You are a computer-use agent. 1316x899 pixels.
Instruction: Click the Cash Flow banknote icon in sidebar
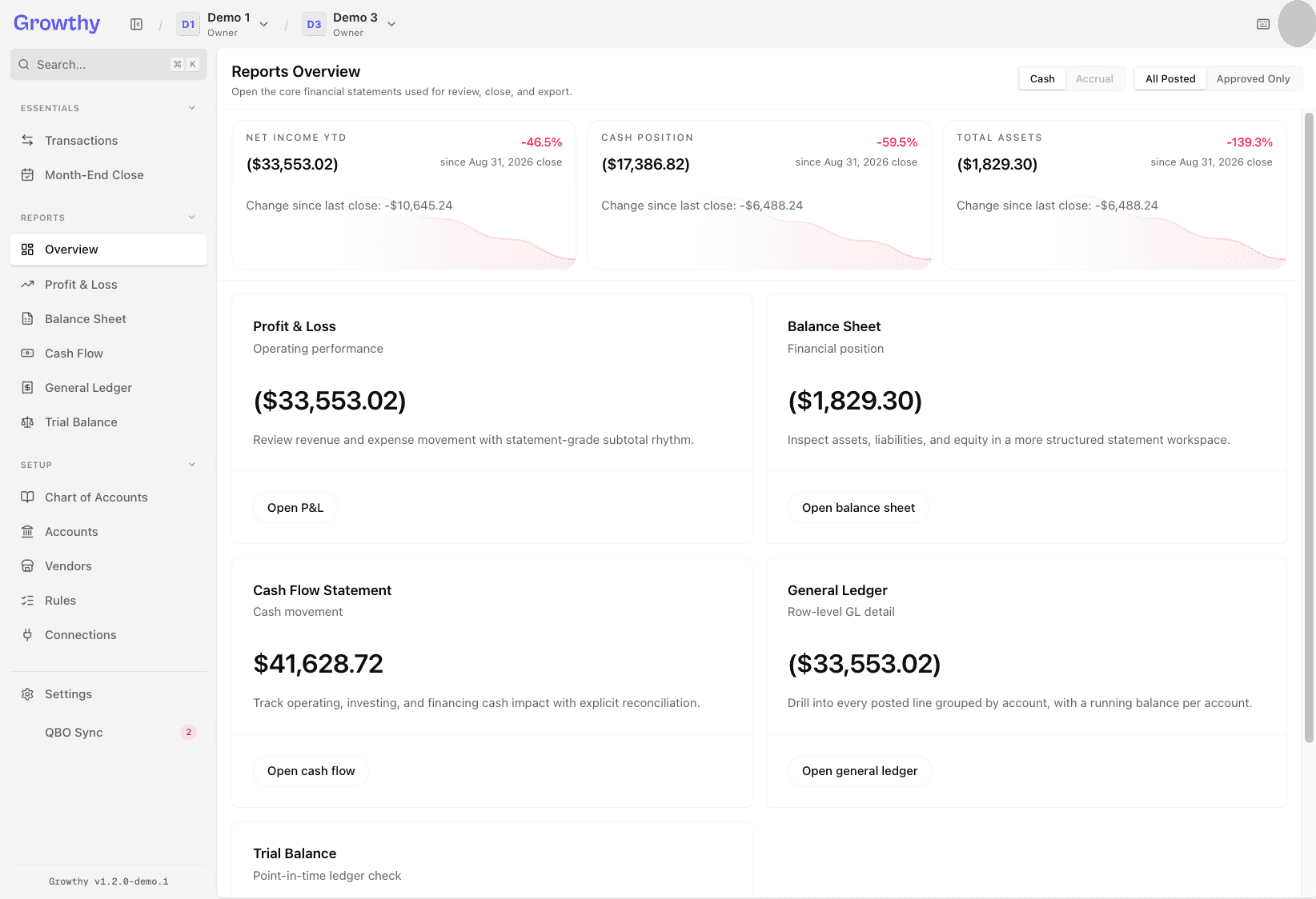point(28,354)
